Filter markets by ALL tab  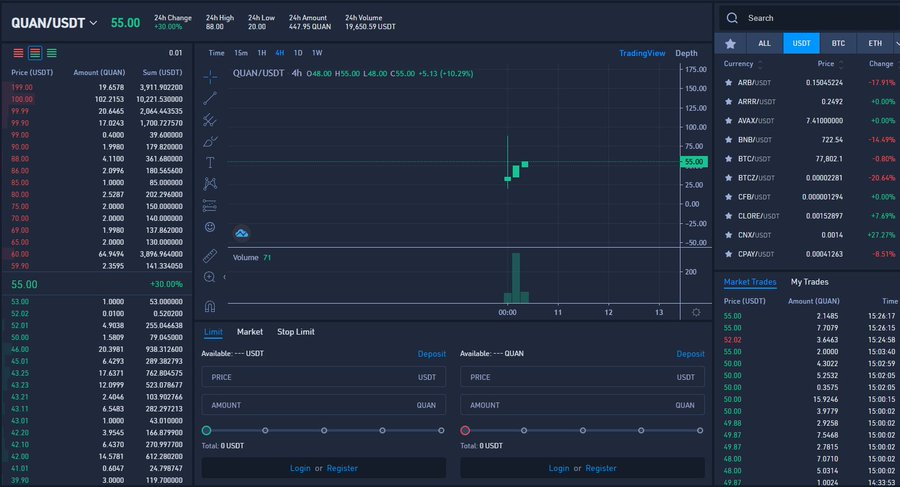tap(765, 44)
